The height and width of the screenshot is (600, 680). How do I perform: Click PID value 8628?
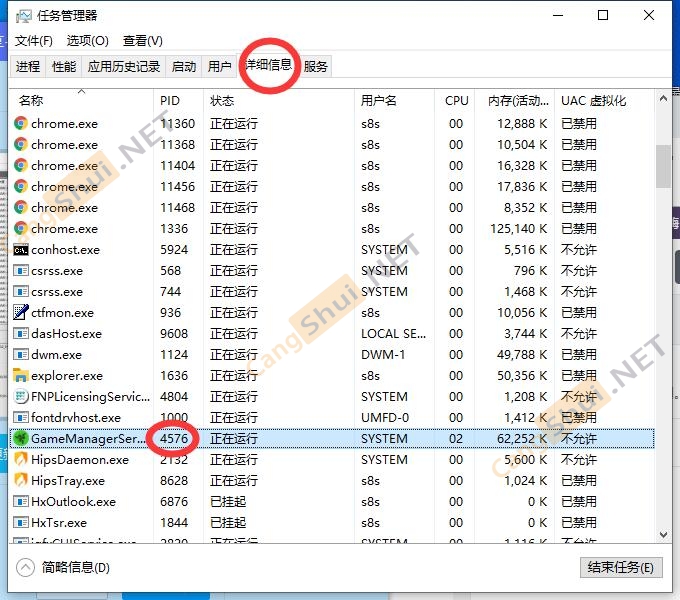pyautogui.click(x=174, y=480)
